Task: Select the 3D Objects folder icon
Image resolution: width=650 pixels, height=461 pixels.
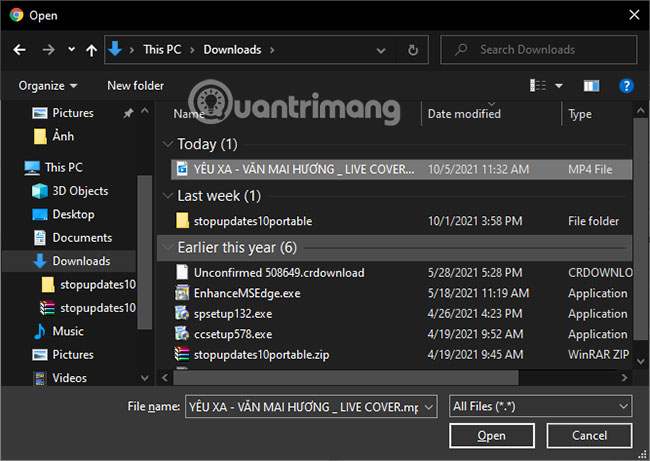Action: pyautogui.click(x=40, y=191)
